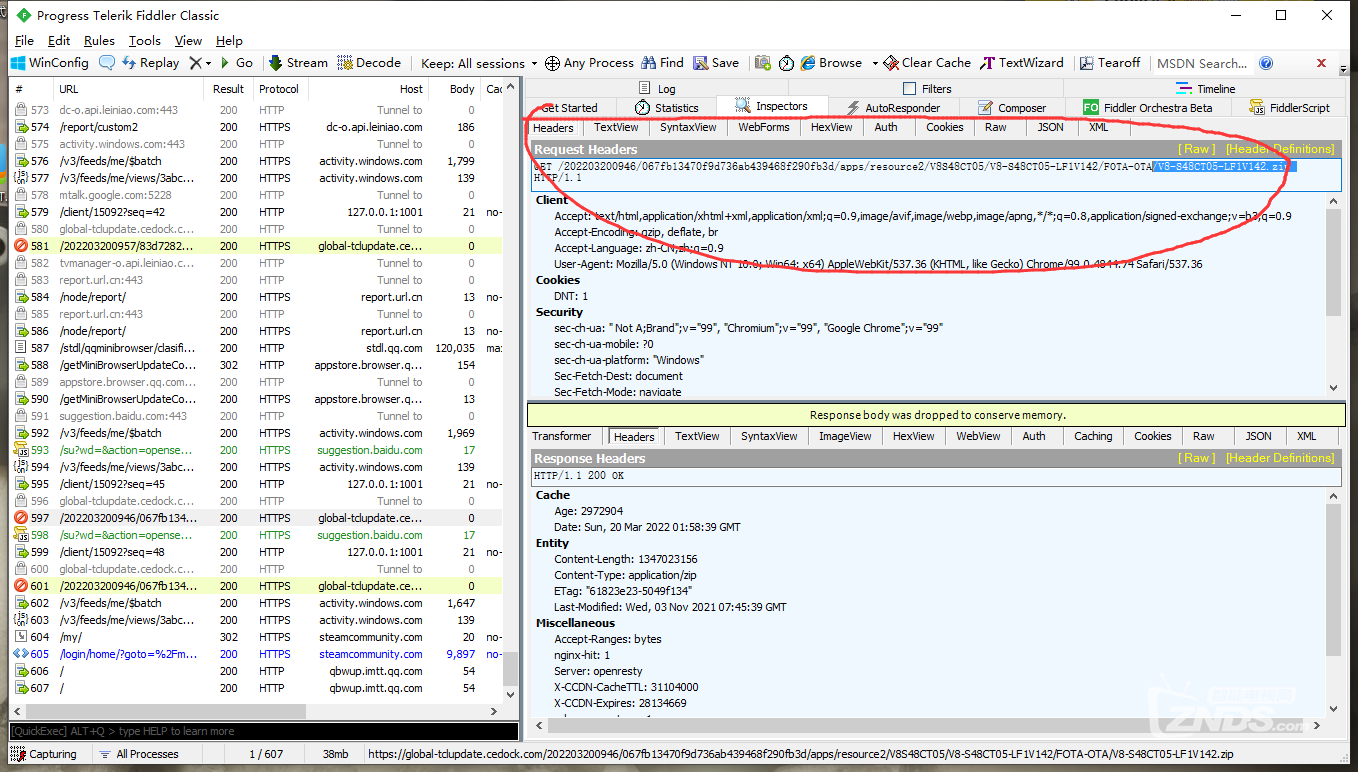Launch Browse with the IE icon

[831, 62]
